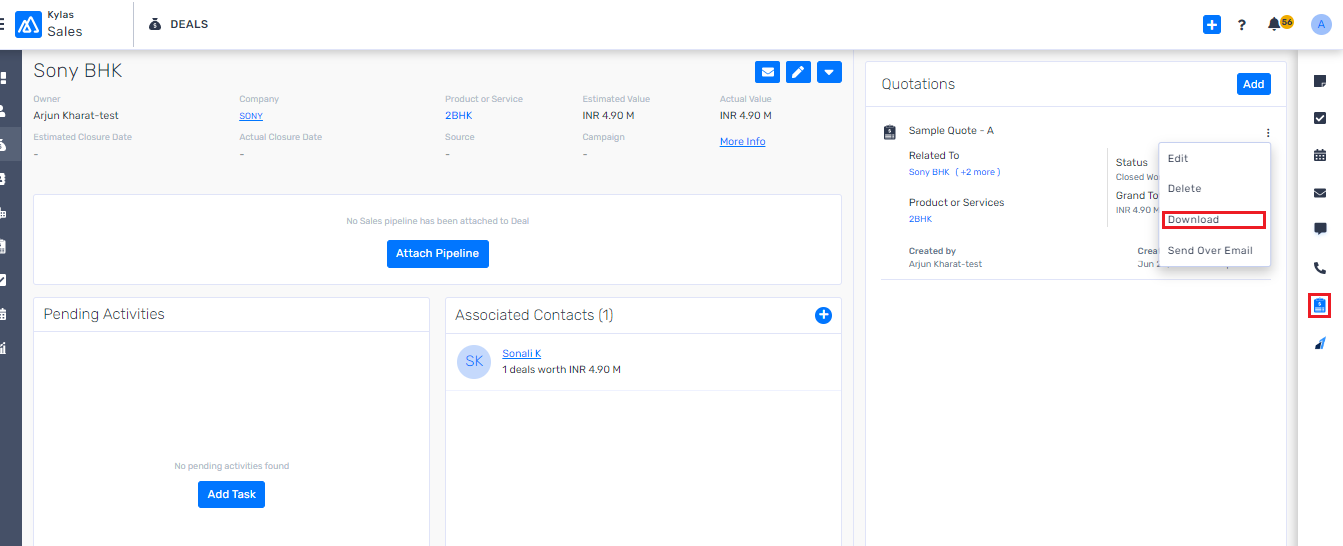Open Calls phone icon in right sidebar

click(1320, 267)
